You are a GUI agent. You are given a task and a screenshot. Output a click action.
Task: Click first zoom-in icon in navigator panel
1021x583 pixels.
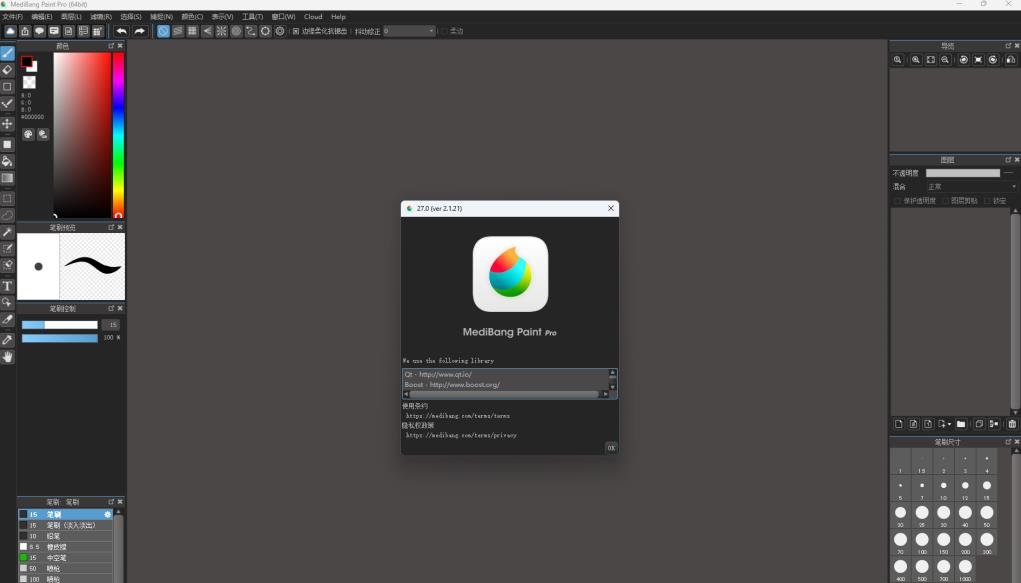(898, 60)
